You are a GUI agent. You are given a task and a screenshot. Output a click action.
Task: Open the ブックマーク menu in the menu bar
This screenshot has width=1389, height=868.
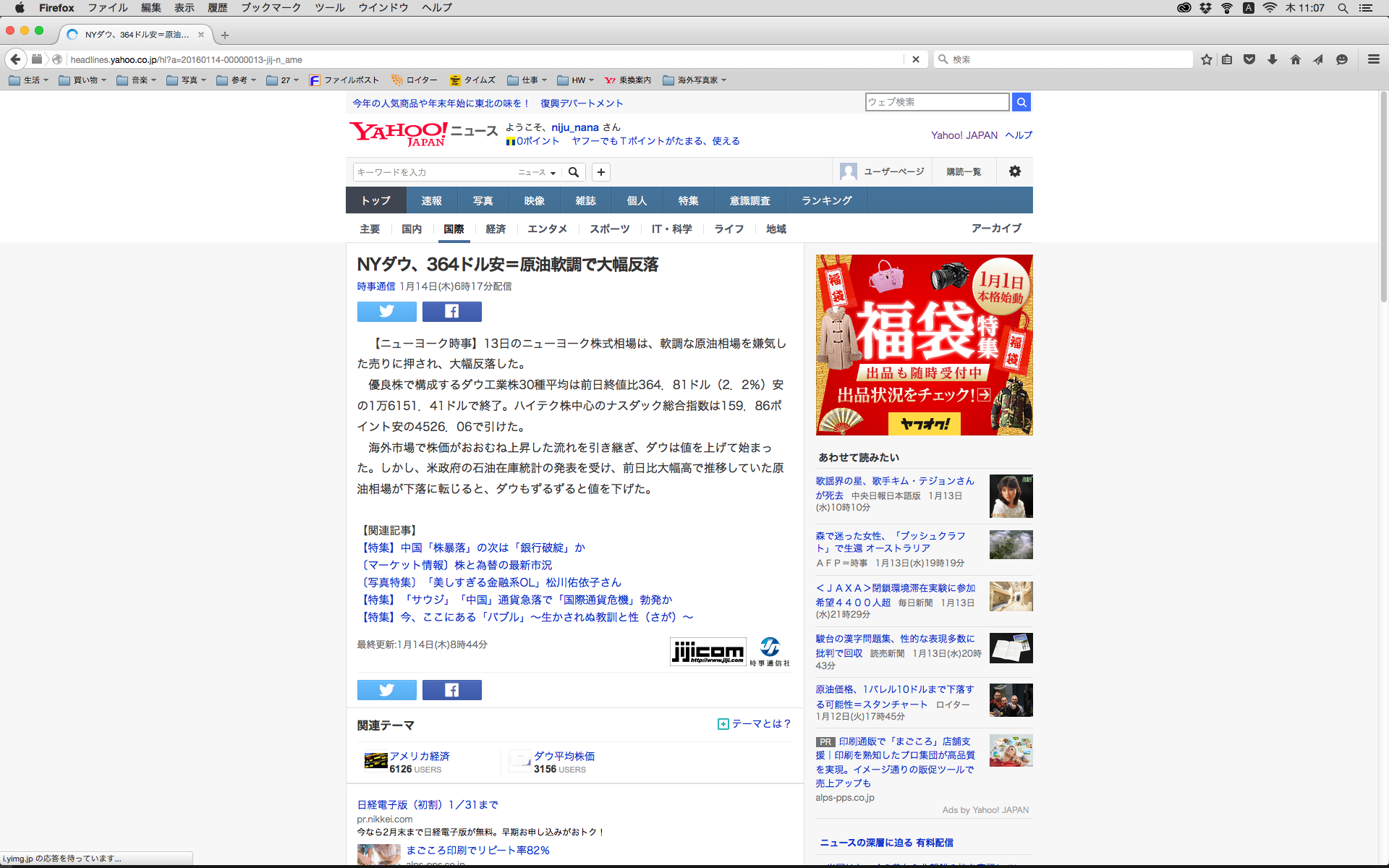click(x=271, y=8)
